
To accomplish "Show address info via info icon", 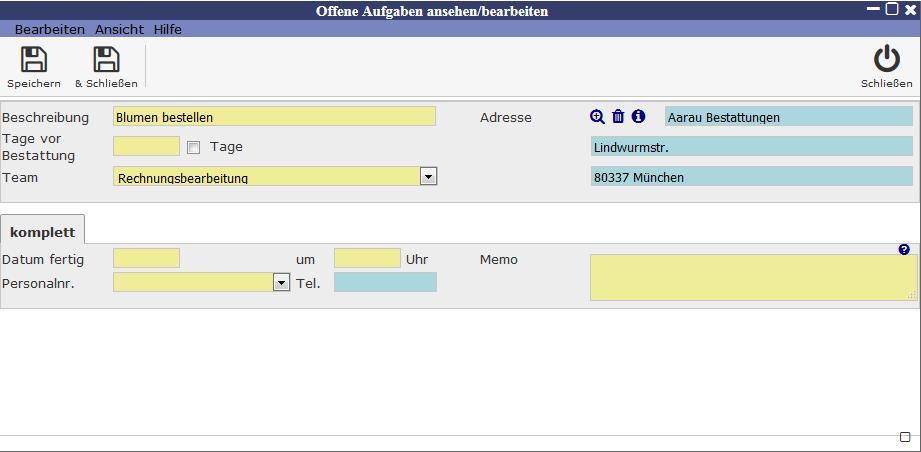I will [638, 117].
